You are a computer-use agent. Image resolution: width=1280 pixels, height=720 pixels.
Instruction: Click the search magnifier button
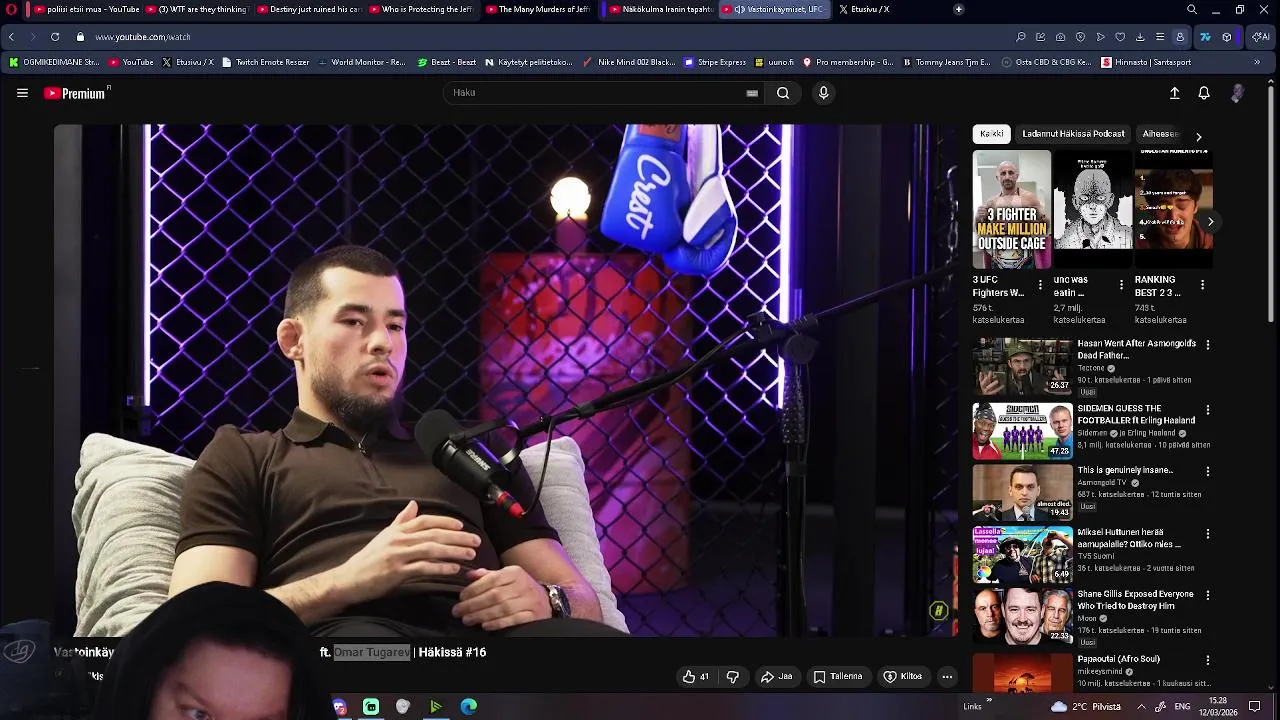(783, 93)
